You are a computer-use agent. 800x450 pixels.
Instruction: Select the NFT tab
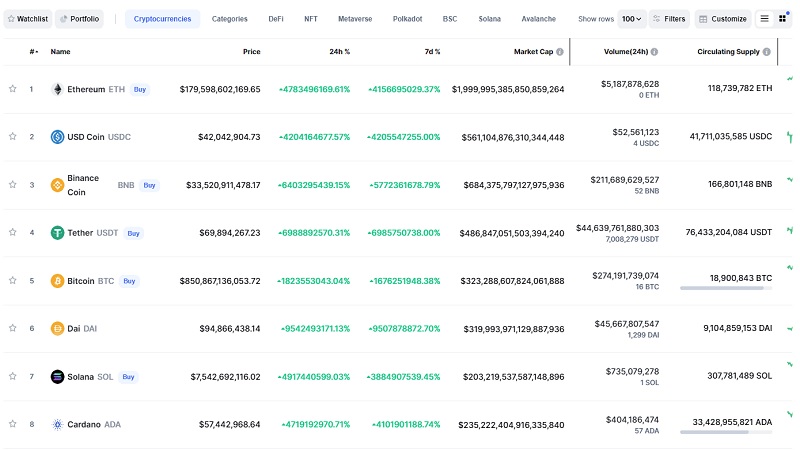click(311, 19)
